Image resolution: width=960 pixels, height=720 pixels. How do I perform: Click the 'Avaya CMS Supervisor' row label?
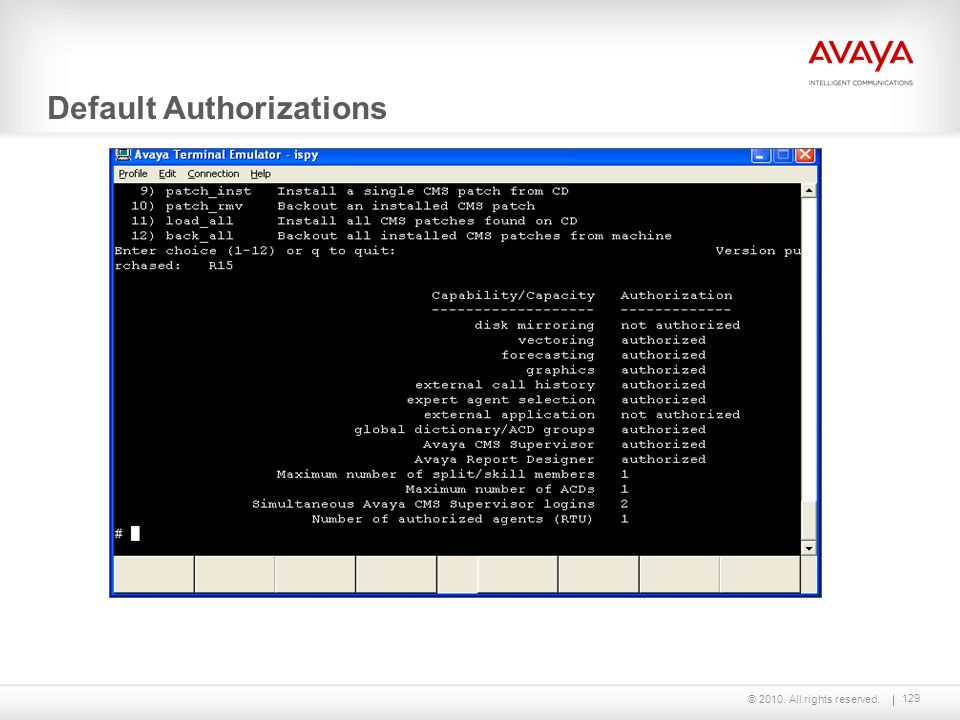click(x=508, y=444)
